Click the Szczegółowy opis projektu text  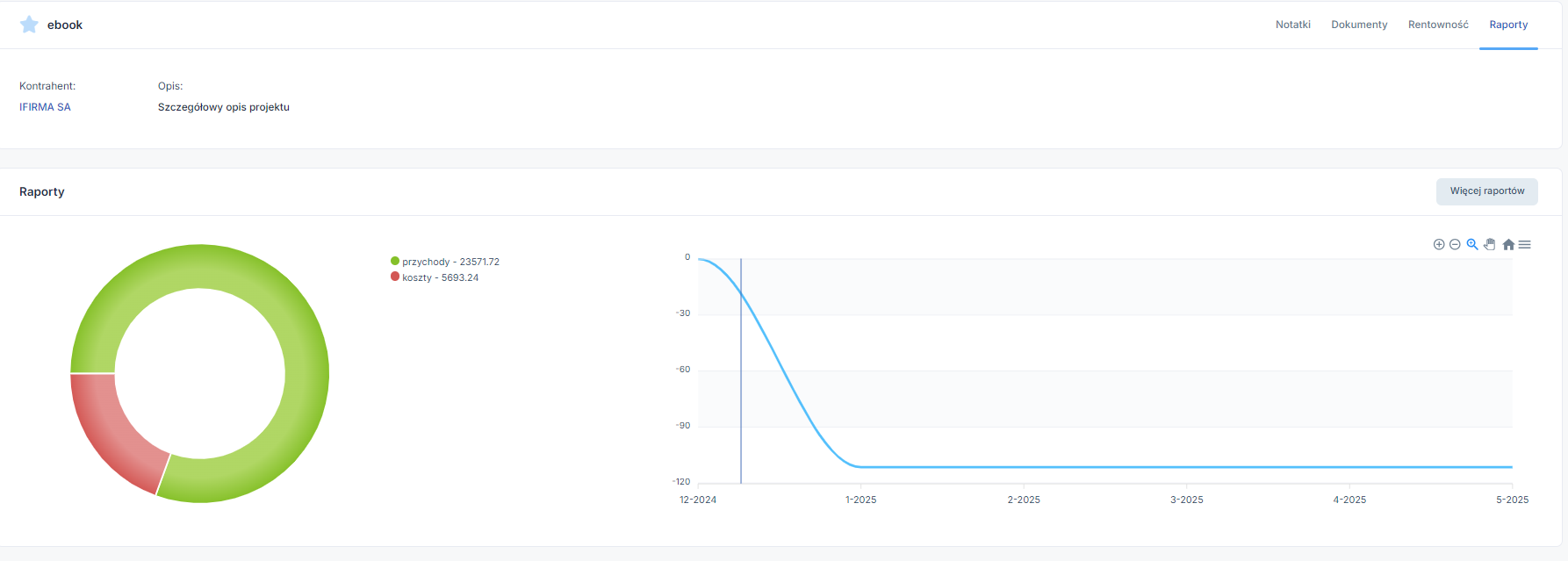[x=224, y=107]
